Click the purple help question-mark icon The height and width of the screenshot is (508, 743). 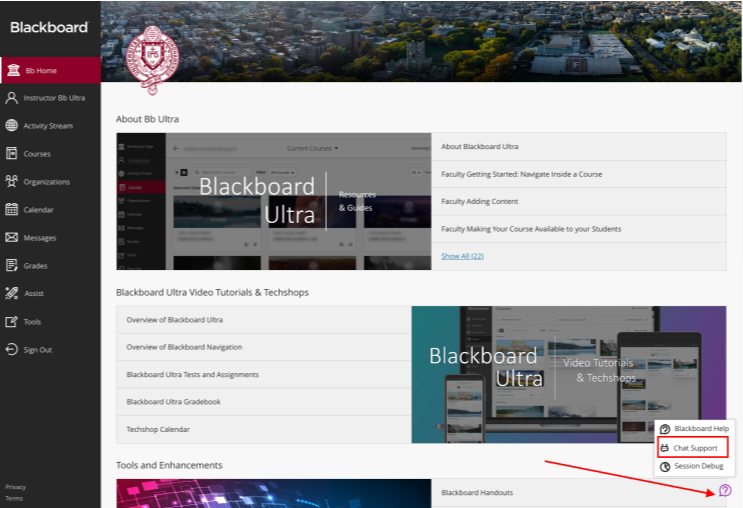tap(725, 490)
